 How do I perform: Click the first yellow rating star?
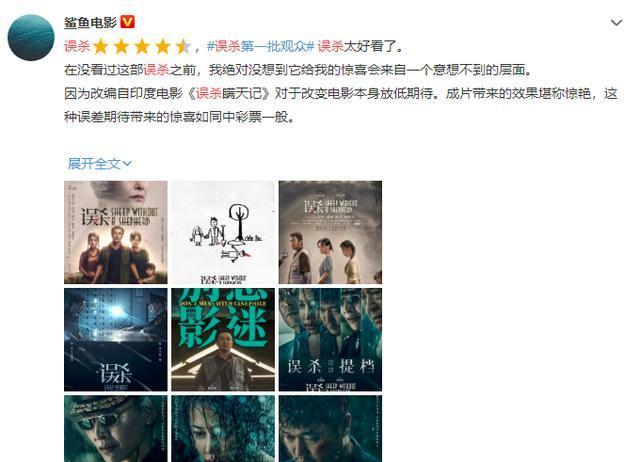pyautogui.click(x=100, y=47)
